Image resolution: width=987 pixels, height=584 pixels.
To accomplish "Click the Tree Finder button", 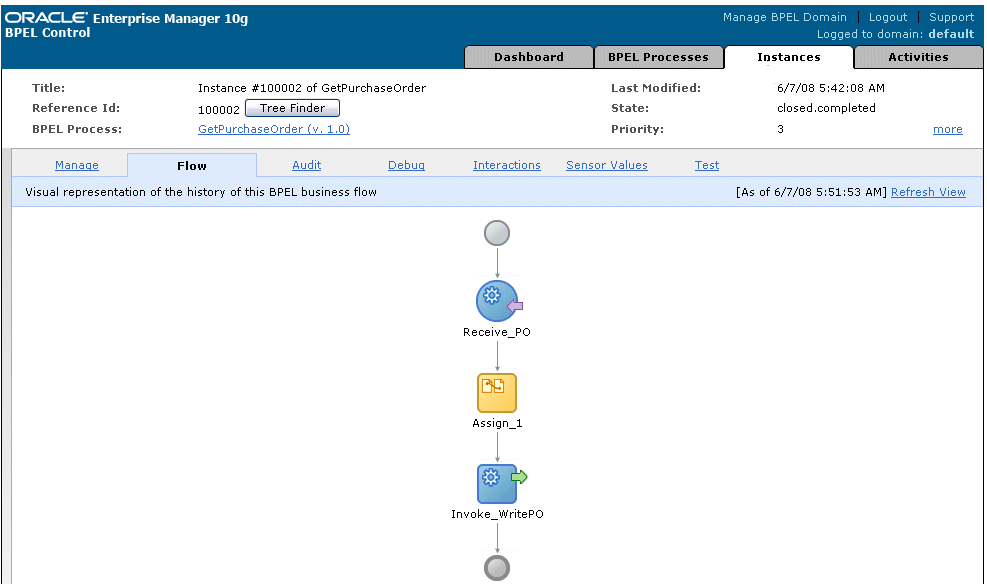I will tap(292, 108).
